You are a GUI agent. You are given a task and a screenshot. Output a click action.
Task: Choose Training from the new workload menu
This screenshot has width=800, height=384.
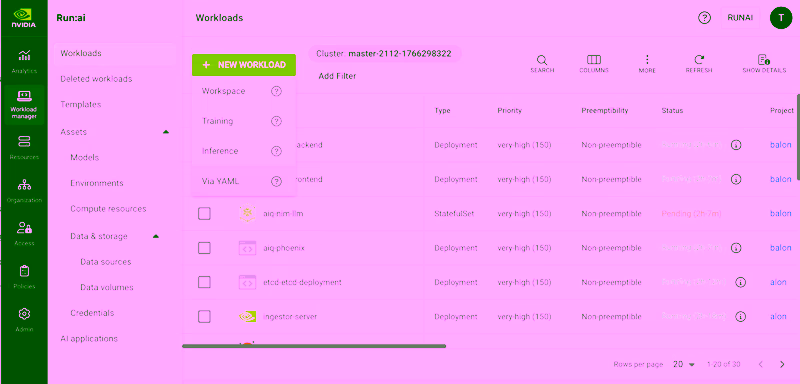(x=244, y=121)
